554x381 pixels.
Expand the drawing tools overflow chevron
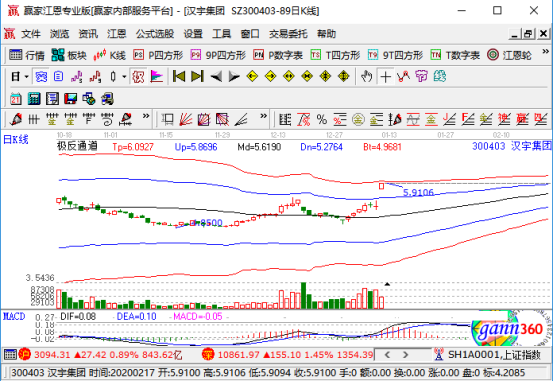coord(146,116)
